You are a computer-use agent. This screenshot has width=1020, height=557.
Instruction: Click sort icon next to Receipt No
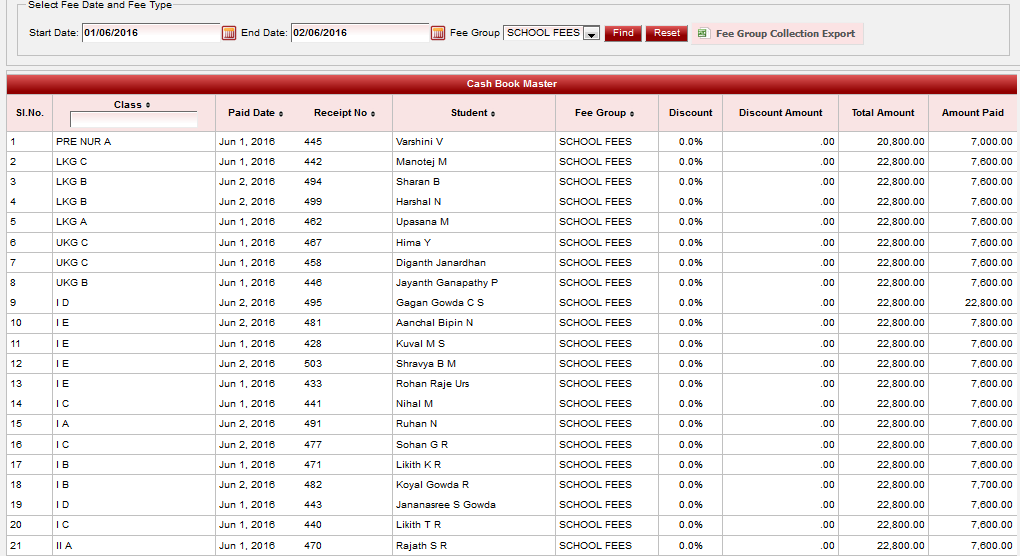pos(373,114)
